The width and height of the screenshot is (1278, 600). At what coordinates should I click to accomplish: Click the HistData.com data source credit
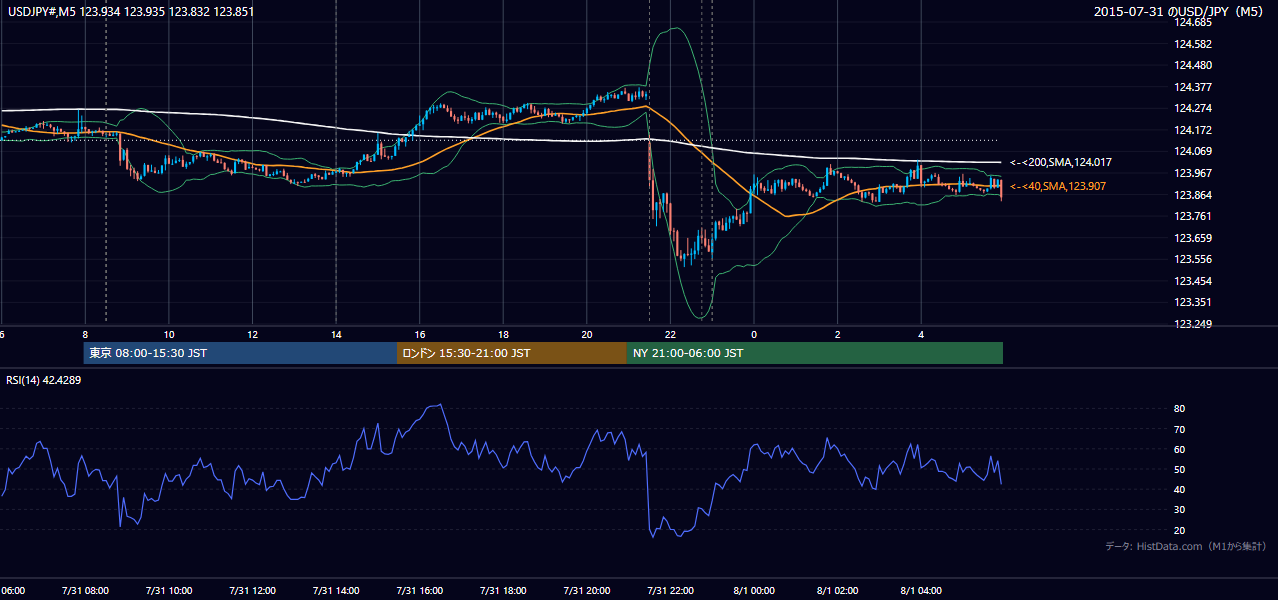pyautogui.click(x=1186, y=546)
